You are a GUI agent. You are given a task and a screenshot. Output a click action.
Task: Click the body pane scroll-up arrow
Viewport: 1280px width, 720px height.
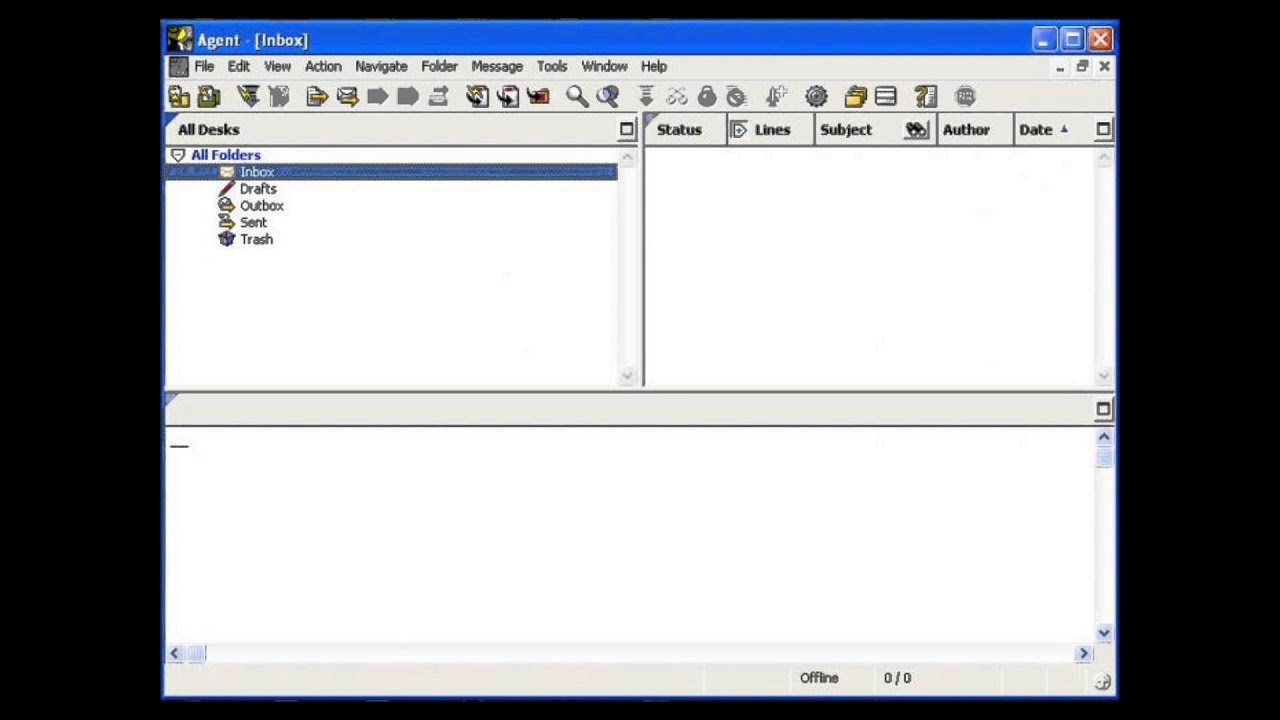click(x=1104, y=437)
